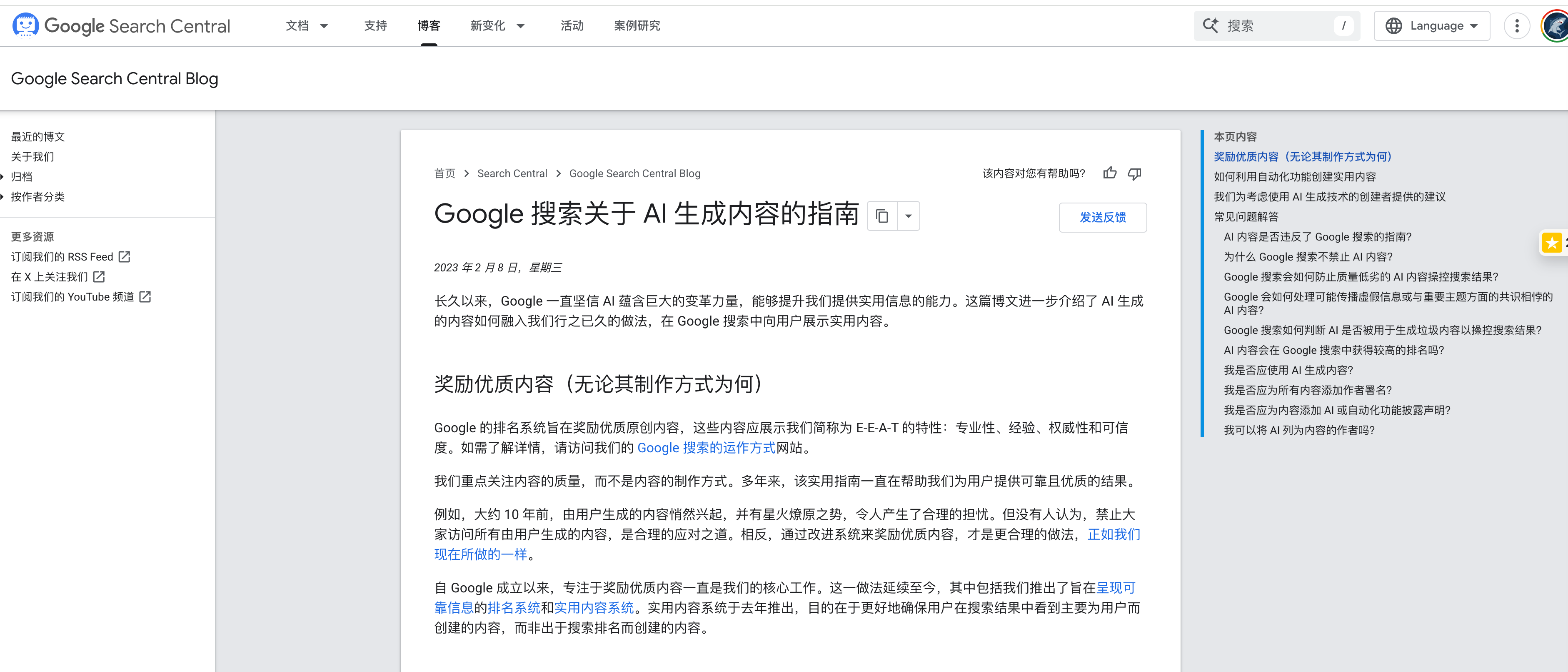Viewport: 1568px width, 672px height.
Task: Jump to Google 搜索会如何防止质量低劣的 AI 内容
Action: pyautogui.click(x=1361, y=277)
